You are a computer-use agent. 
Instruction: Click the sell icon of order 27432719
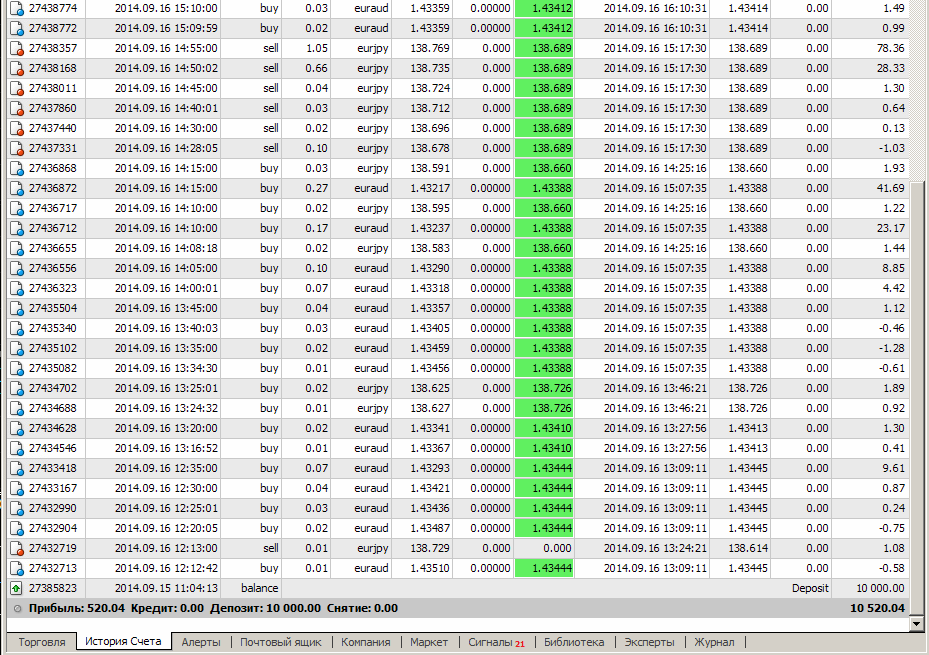click(17, 549)
